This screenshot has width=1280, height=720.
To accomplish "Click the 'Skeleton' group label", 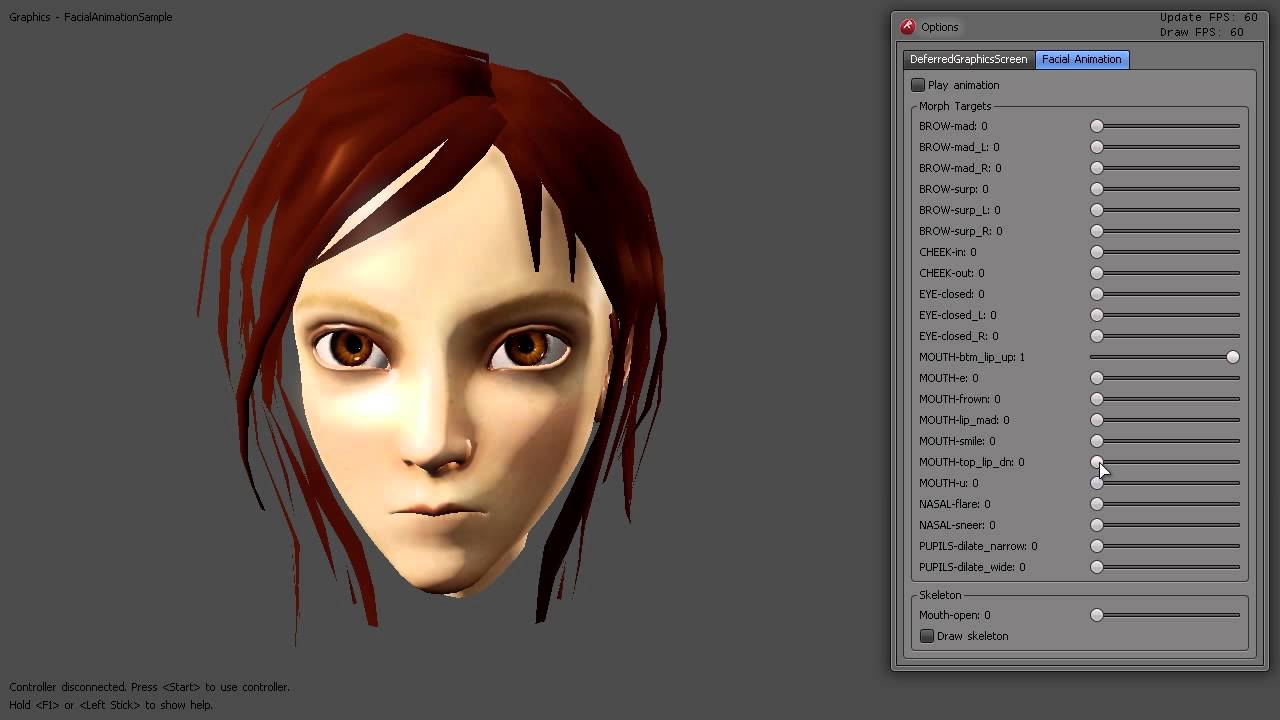I will click(x=940, y=595).
